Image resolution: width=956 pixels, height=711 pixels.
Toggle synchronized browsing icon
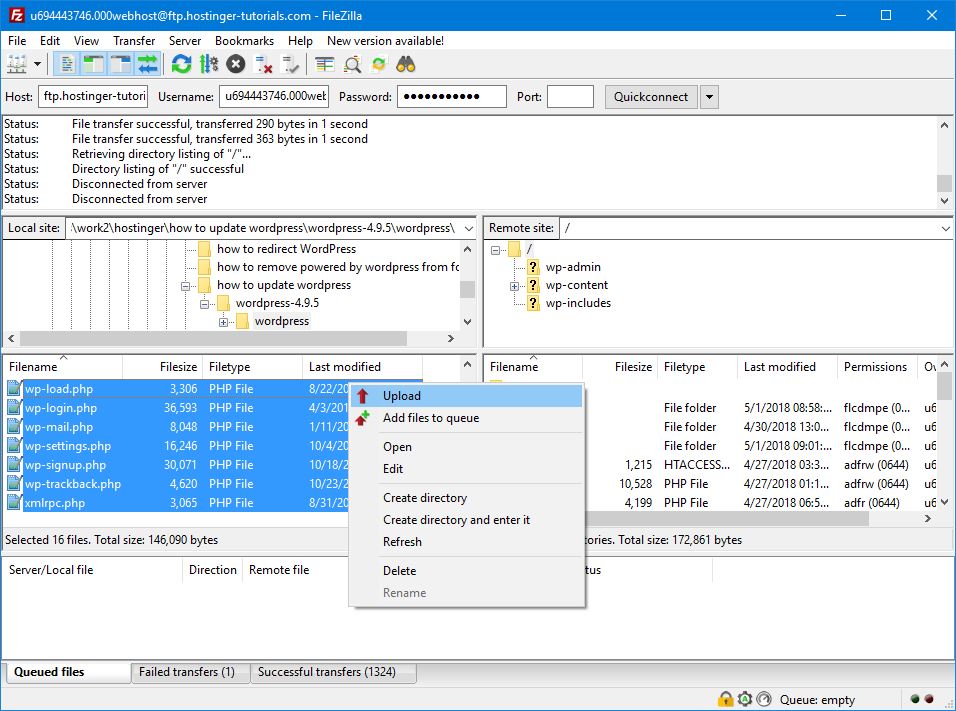coord(379,64)
